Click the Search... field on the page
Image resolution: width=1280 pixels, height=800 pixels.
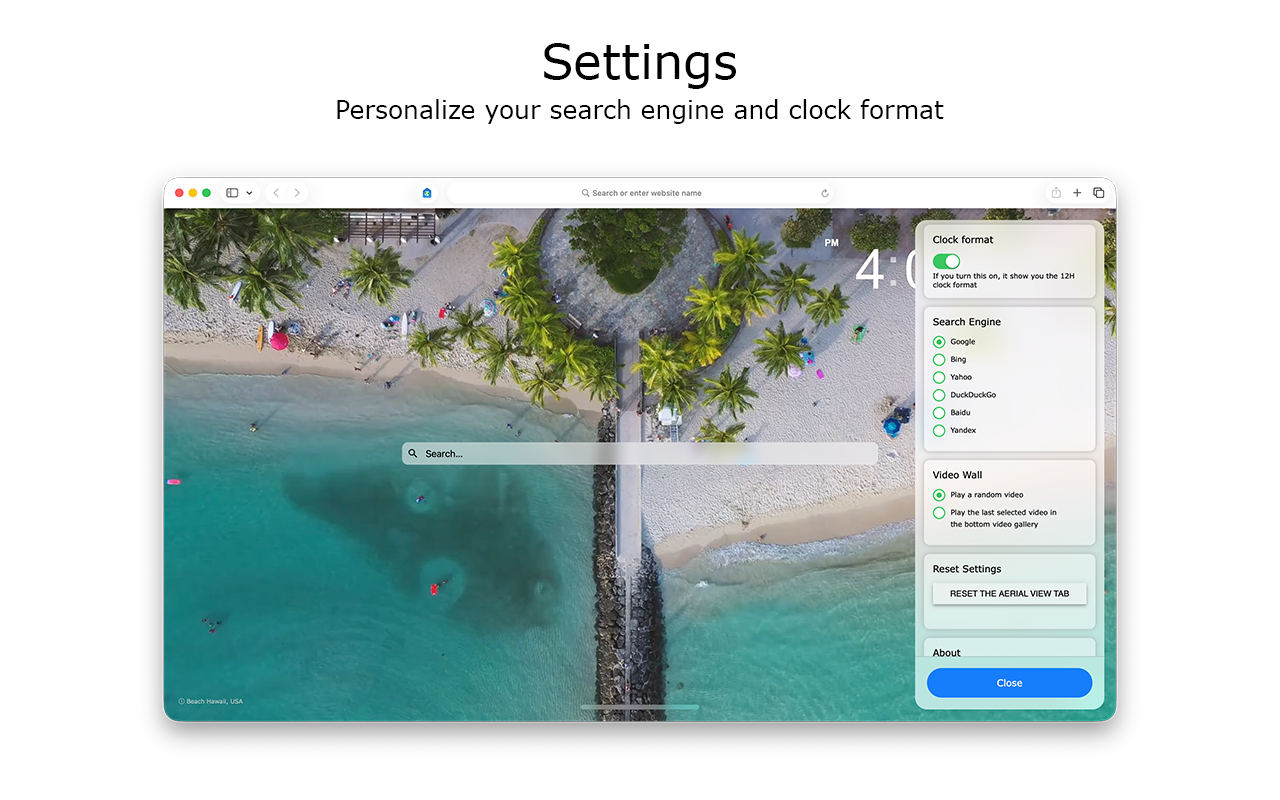(x=640, y=453)
